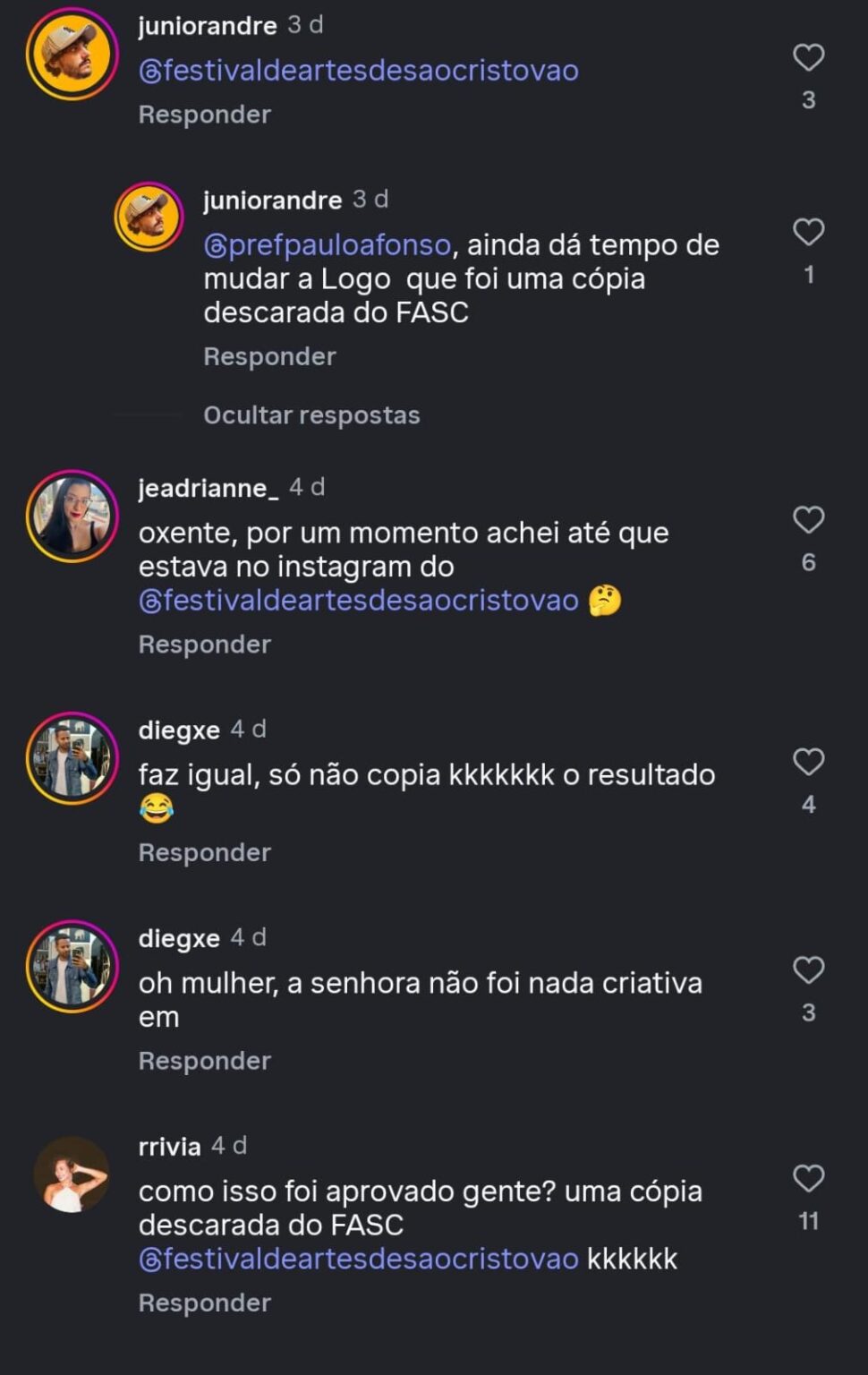Like diegxe's 'faz igual' comment
Viewport: 868px width, 1375px height.
[x=808, y=762]
